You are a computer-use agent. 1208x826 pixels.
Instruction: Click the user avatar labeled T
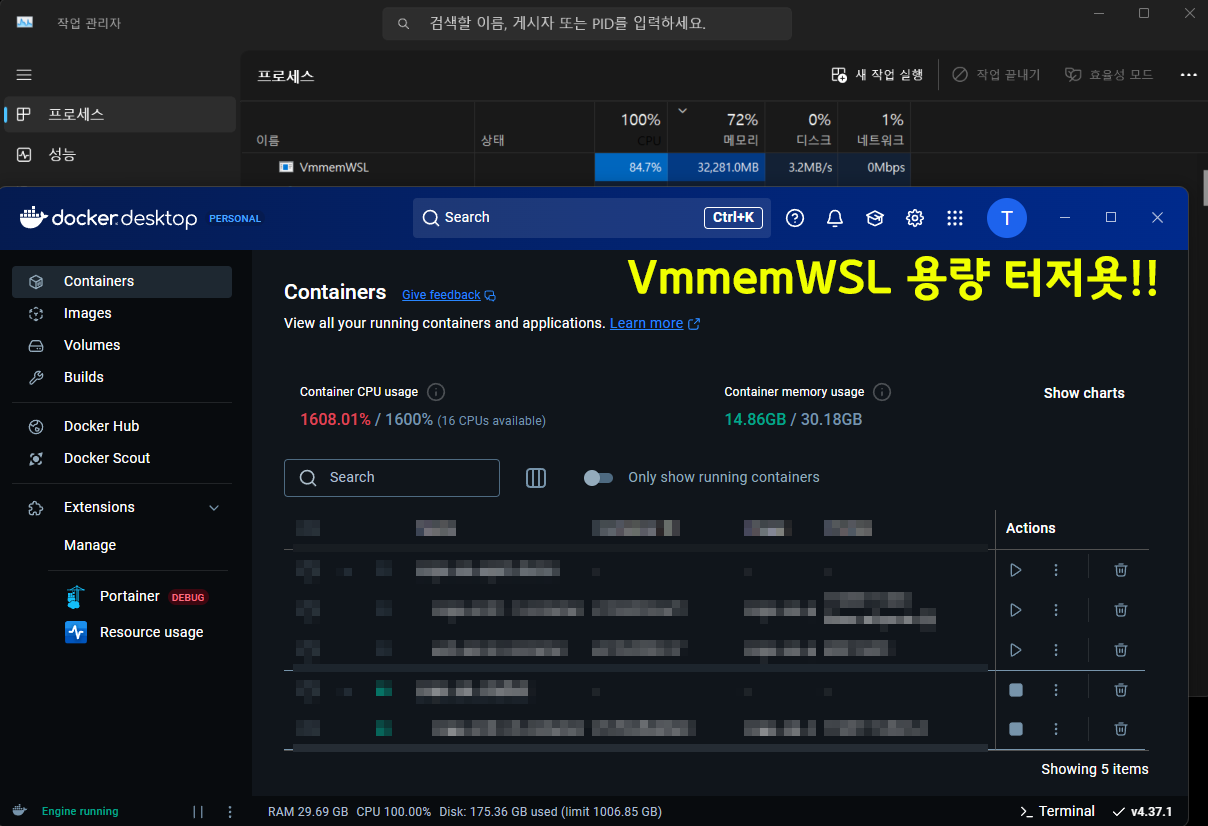pyautogui.click(x=1007, y=218)
